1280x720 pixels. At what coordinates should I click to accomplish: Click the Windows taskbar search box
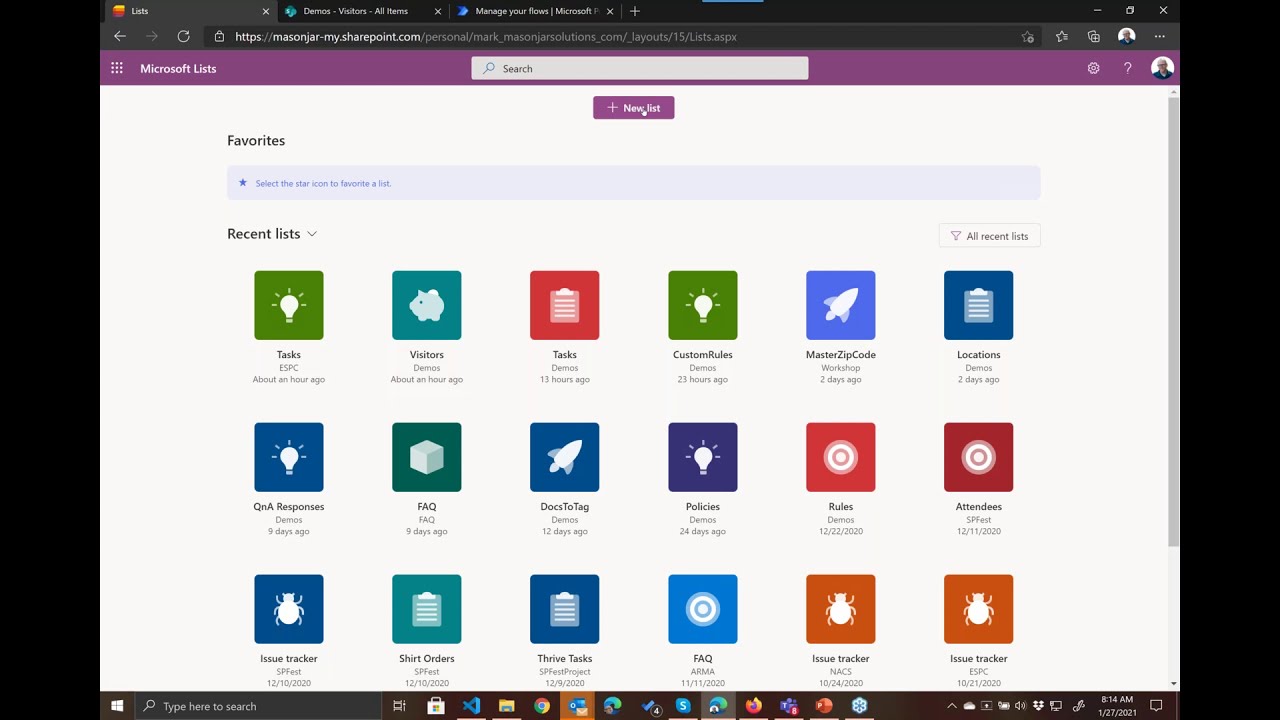(258, 706)
